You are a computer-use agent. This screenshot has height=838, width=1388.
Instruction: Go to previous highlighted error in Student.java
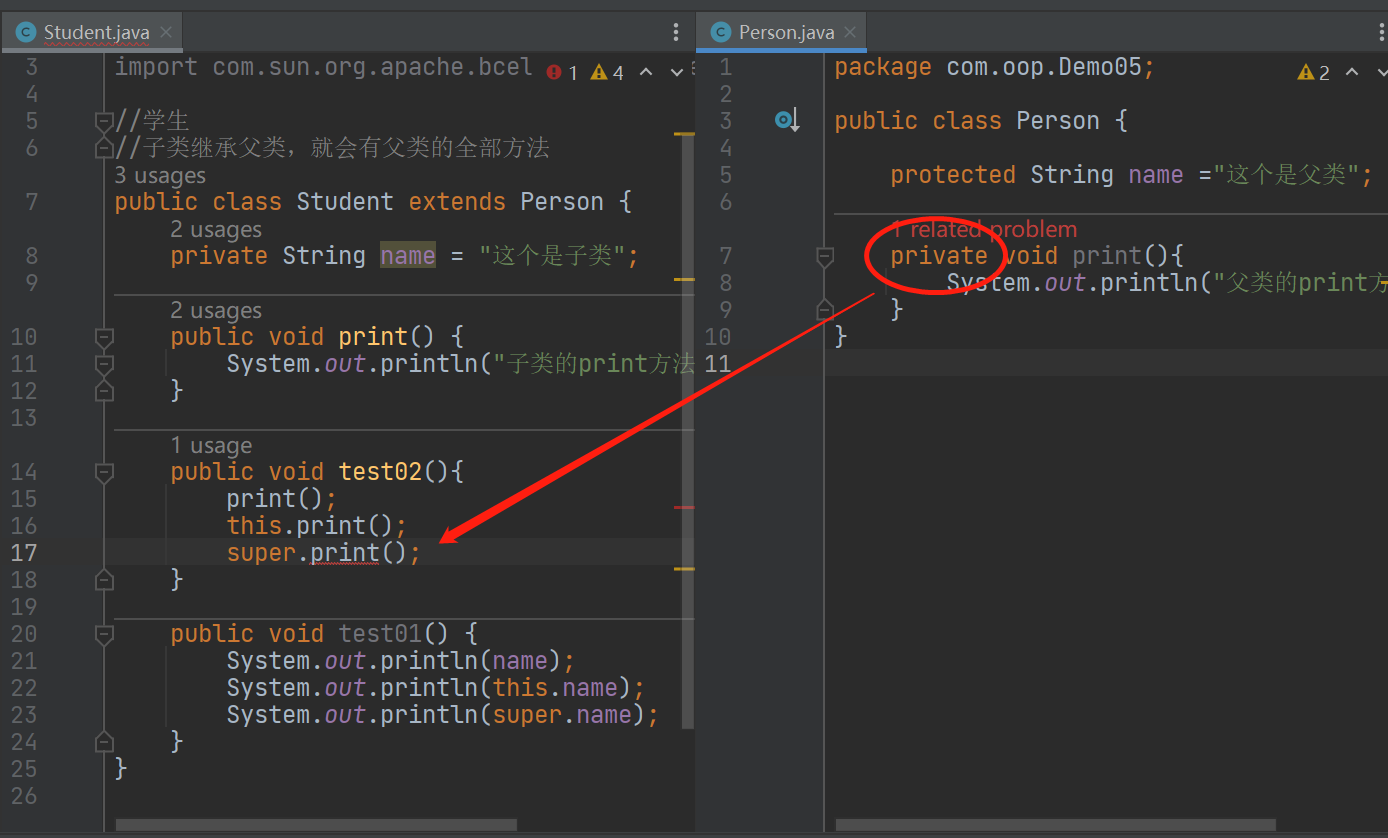pyautogui.click(x=646, y=72)
